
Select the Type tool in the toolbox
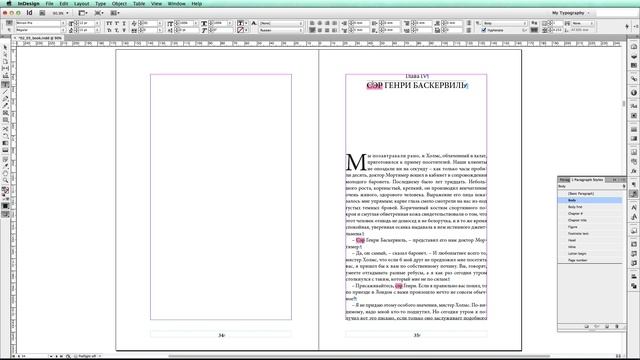(5, 85)
